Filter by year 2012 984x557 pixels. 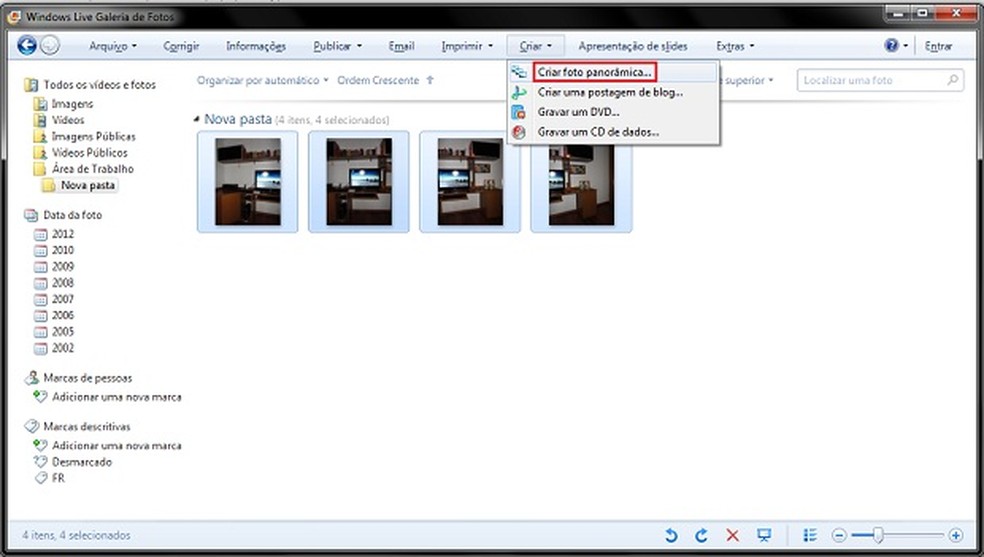[62, 234]
